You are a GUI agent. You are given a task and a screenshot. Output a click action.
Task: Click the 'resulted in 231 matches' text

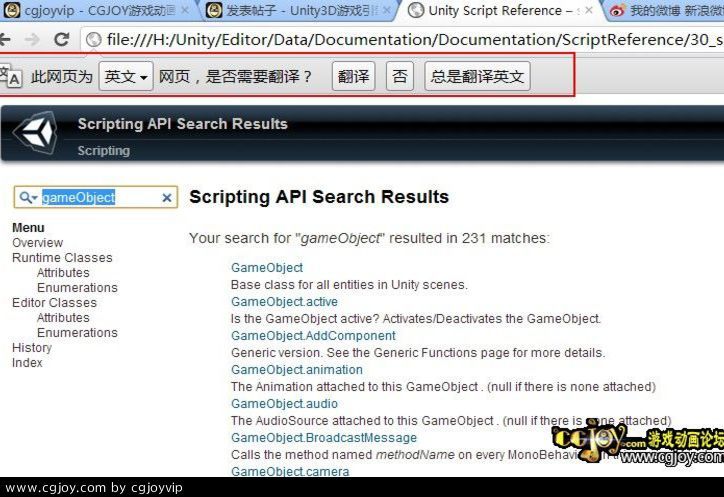[469, 238]
